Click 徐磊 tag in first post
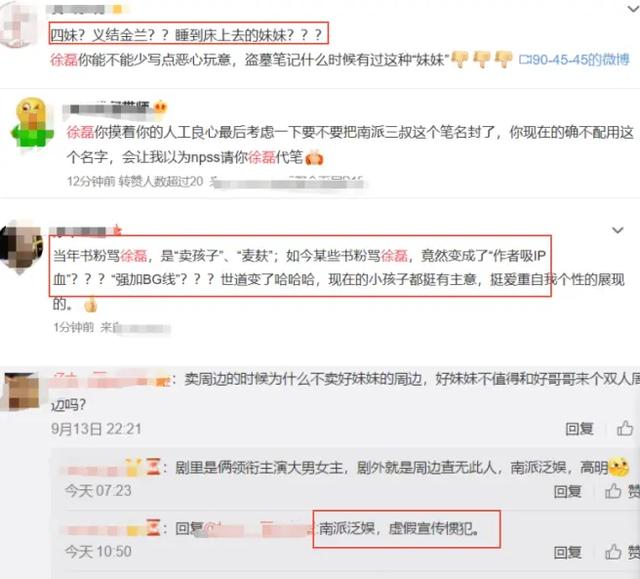The width and height of the screenshot is (640, 579). click(x=64, y=60)
